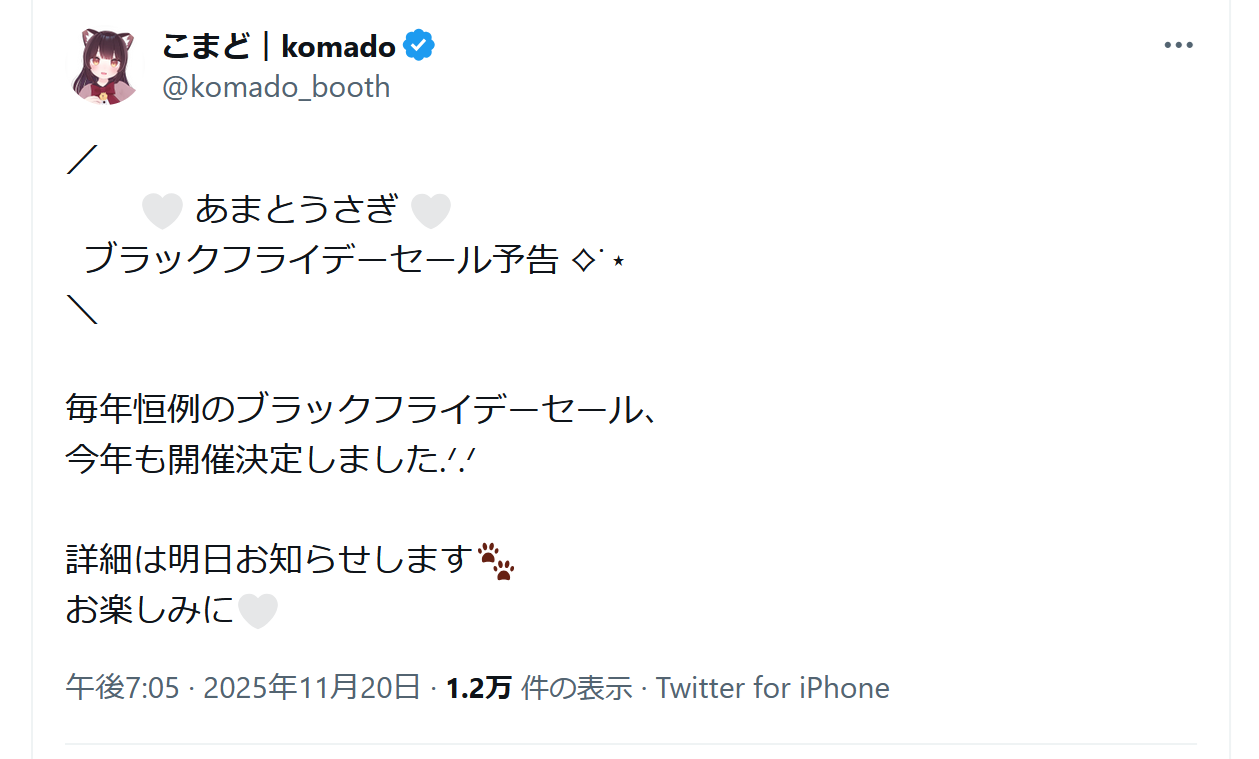Open the @komado_booth handle link
The width and height of the screenshot is (1259, 759).
point(276,87)
